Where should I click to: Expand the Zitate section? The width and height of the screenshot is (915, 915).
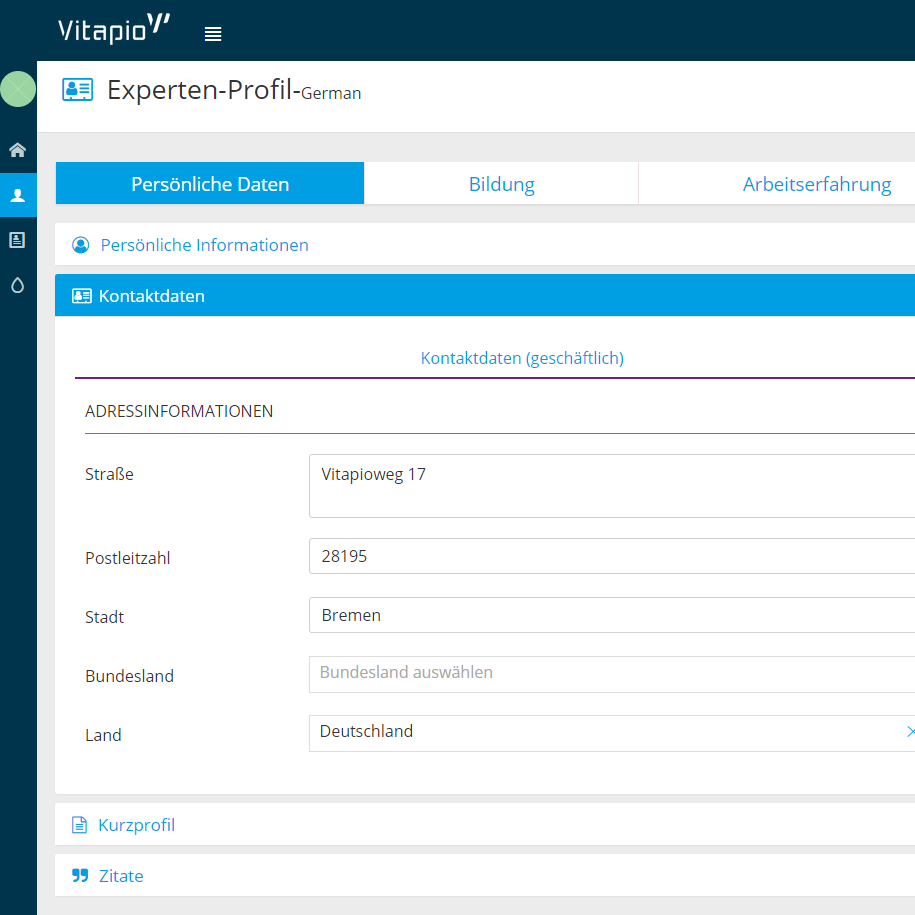click(x=121, y=876)
